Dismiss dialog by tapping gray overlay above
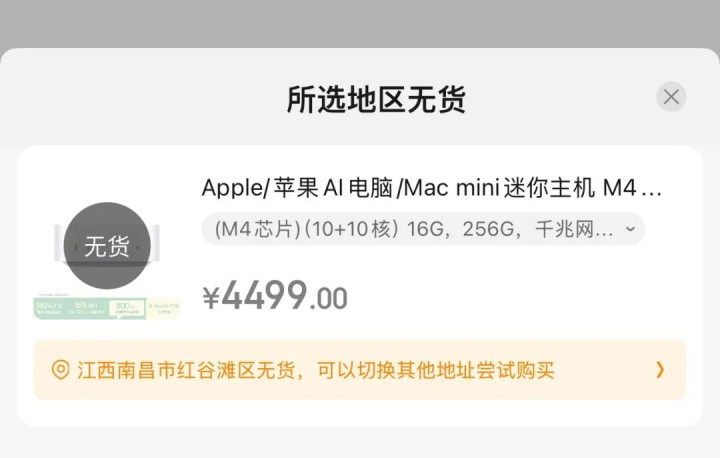The width and height of the screenshot is (720, 458). click(x=360, y=23)
